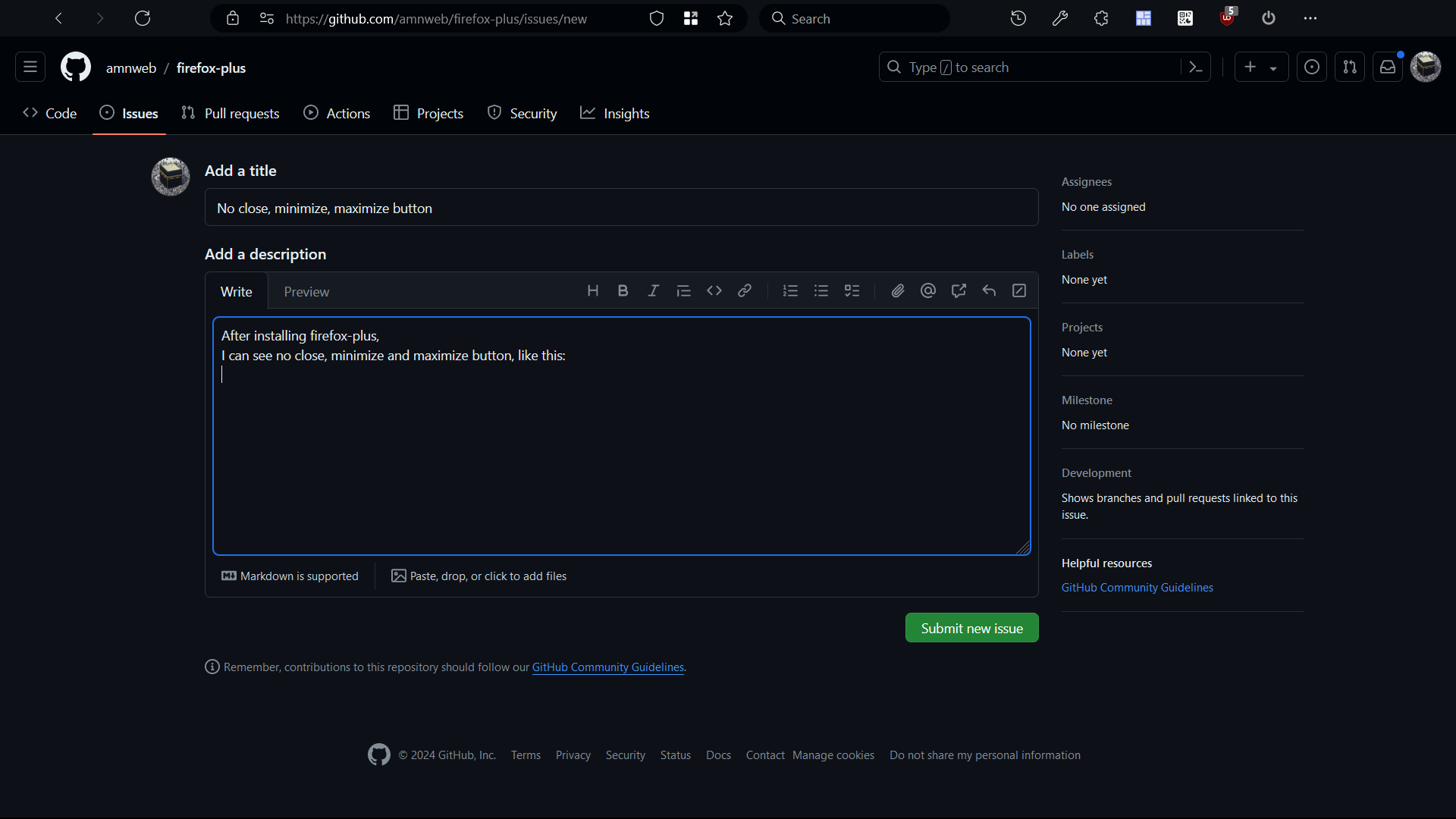The image size is (1456, 819).
Task: Open GitHub Community Guidelines link in reminder text
Action: [x=608, y=667]
